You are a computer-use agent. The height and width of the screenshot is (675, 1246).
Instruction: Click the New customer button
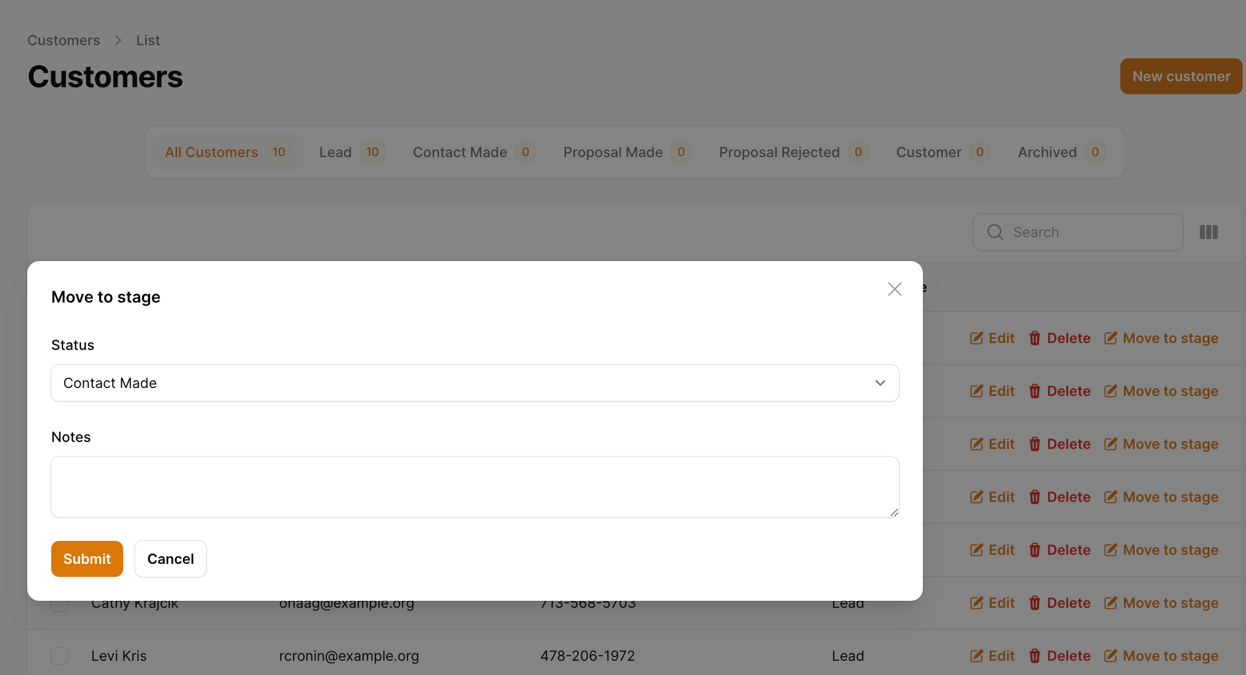1181,76
